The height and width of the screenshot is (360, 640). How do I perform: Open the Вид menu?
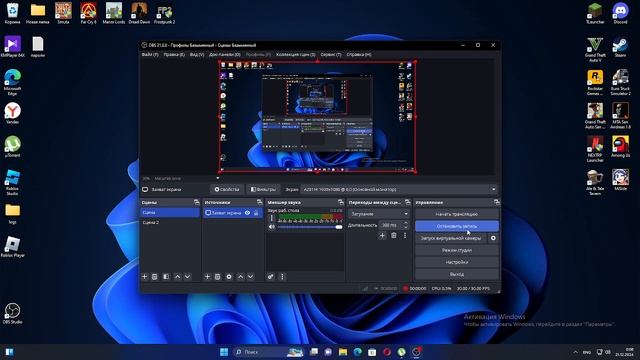tap(197, 54)
